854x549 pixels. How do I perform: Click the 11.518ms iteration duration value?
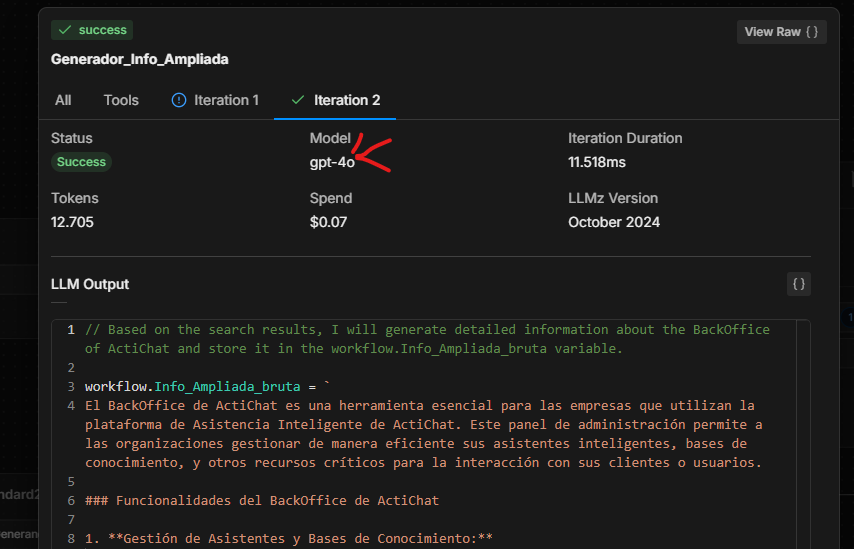click(x=596, y=162)
